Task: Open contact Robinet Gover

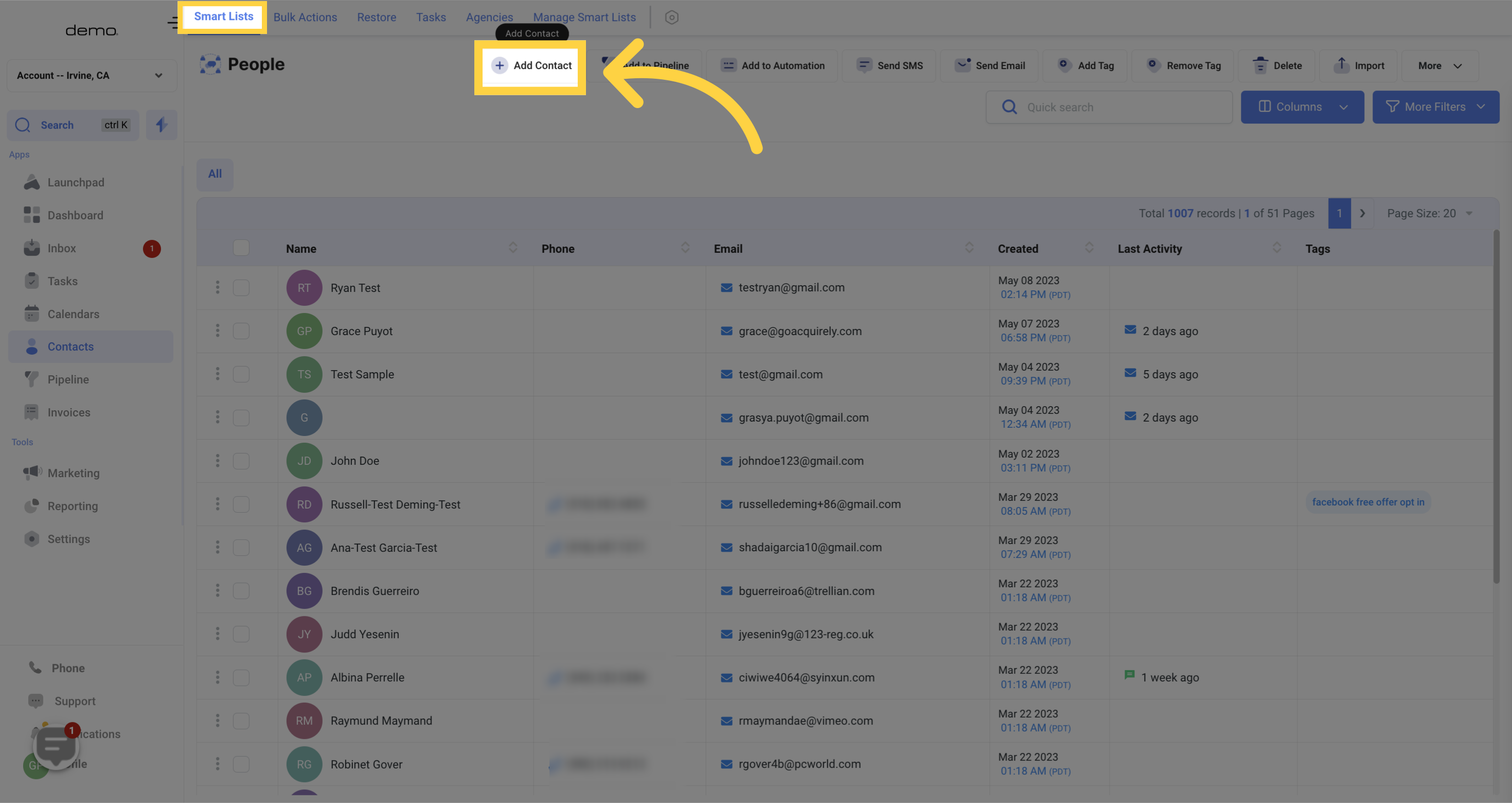Action: coord(366,764)
